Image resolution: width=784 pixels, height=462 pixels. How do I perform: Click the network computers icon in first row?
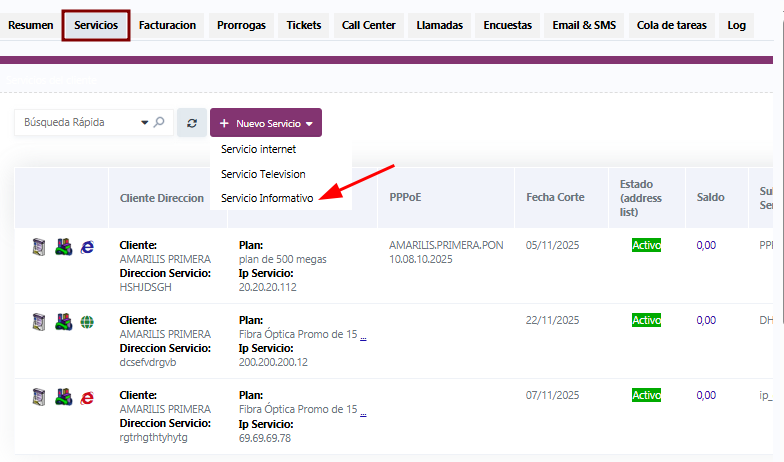[63, 246]
